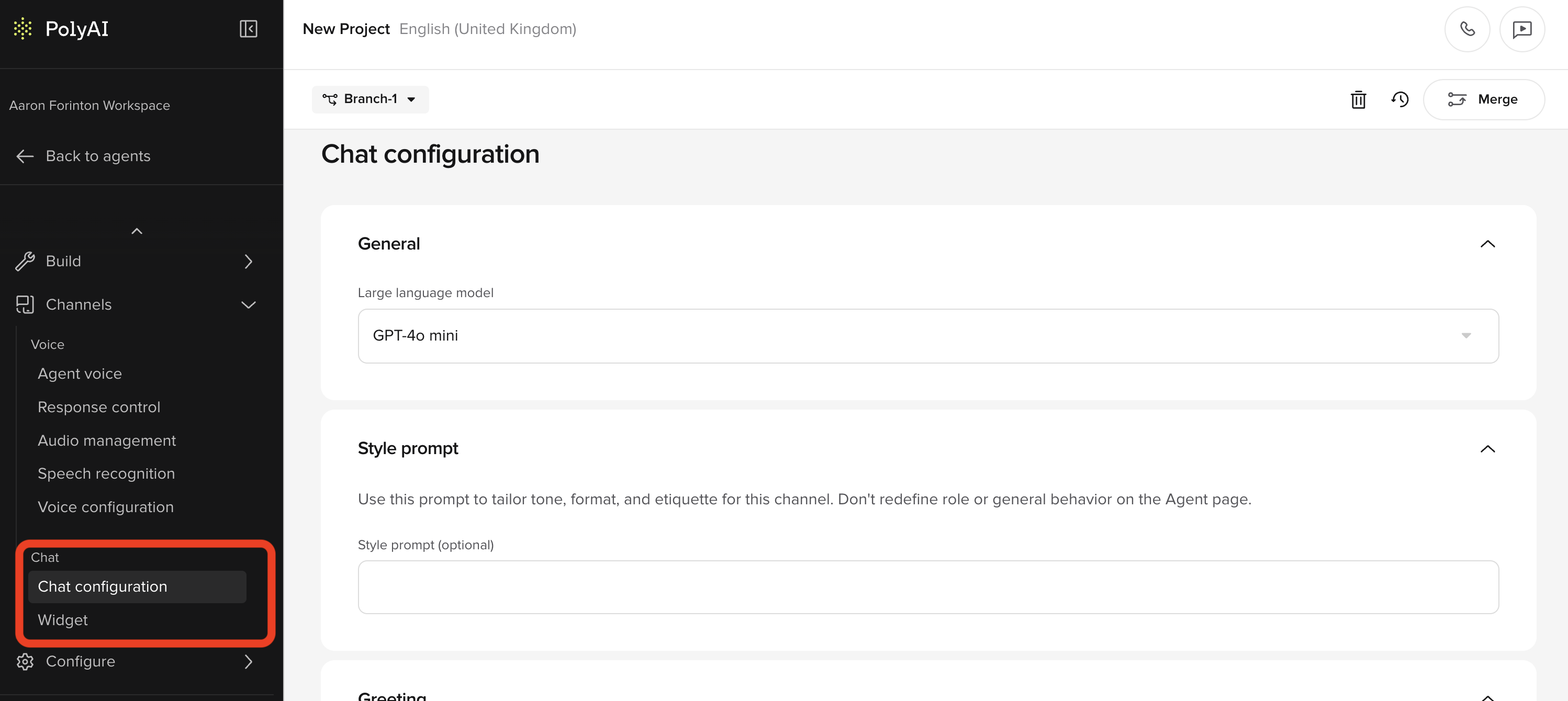Open the Branch-1 dropdown
Viewport: 1568px width, 701px height.
tap(369, 98)
